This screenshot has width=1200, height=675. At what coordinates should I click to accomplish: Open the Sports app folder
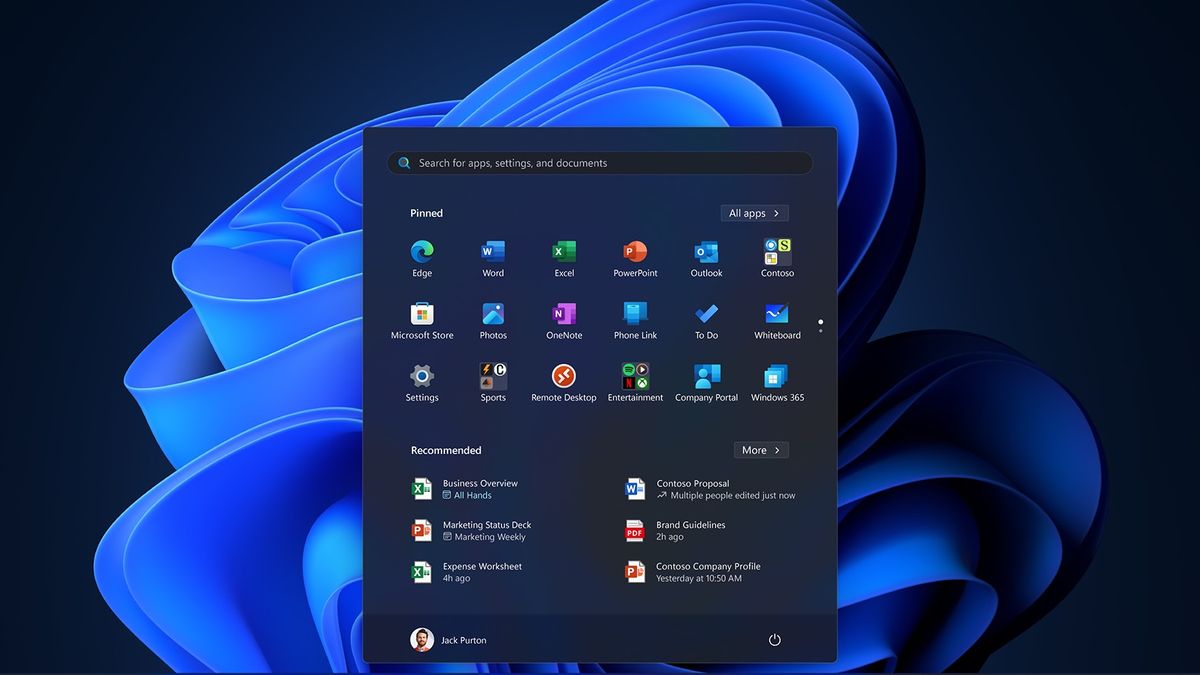click(493, 376)
